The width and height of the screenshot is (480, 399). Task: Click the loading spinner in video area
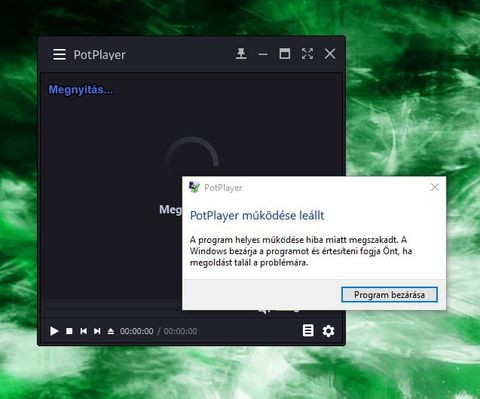pos(192,157)
